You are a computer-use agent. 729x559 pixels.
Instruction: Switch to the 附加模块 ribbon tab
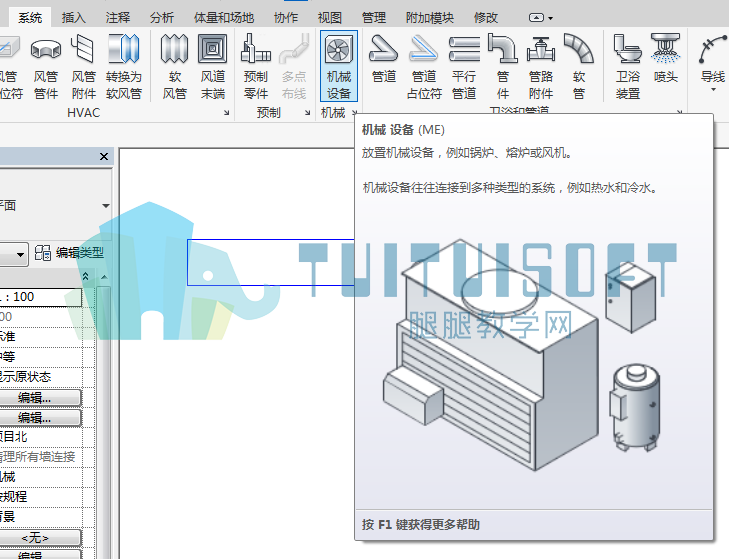[x=430, y=18]
